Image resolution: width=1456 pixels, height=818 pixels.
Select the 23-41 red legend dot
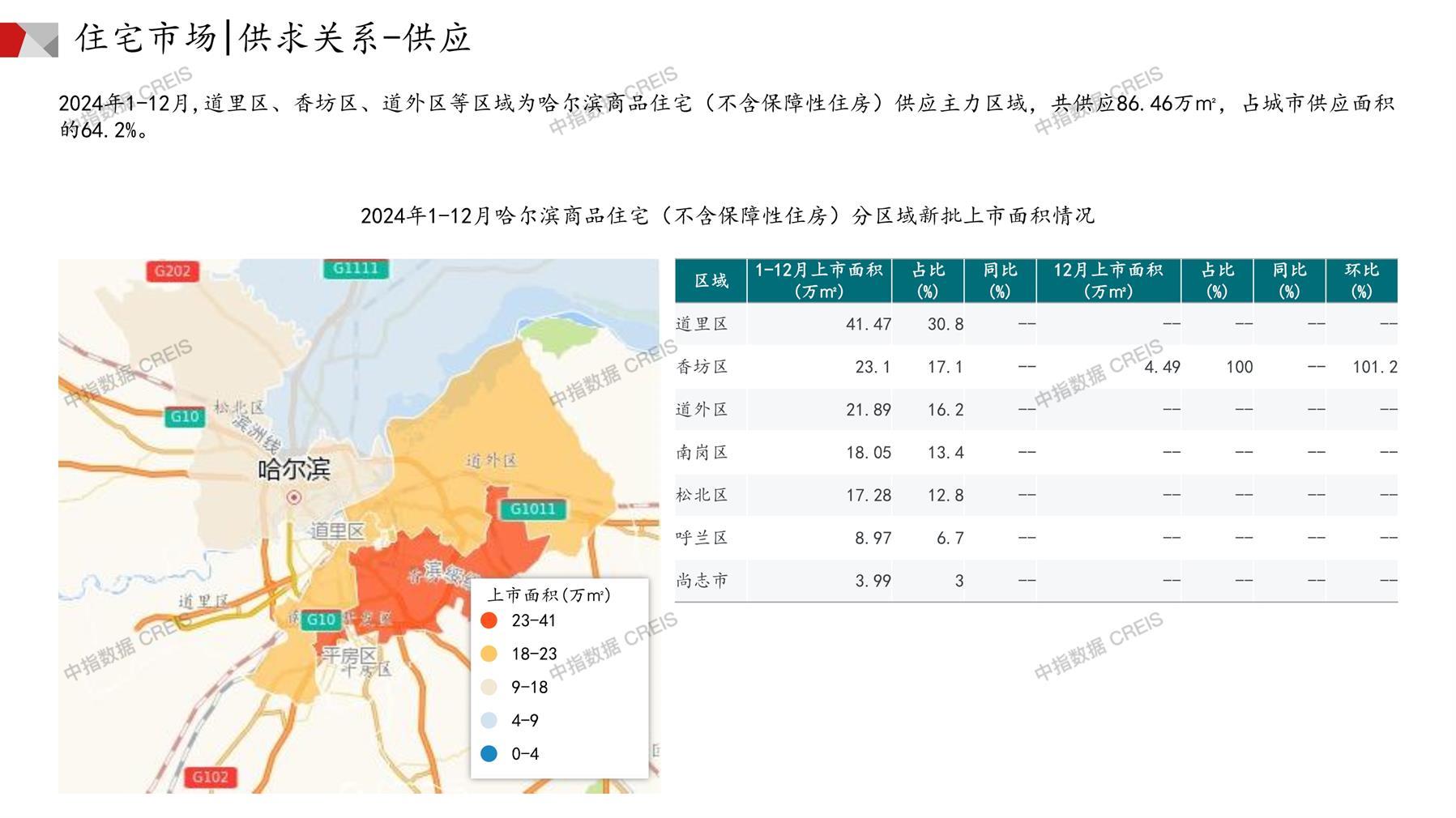point(489,620)
